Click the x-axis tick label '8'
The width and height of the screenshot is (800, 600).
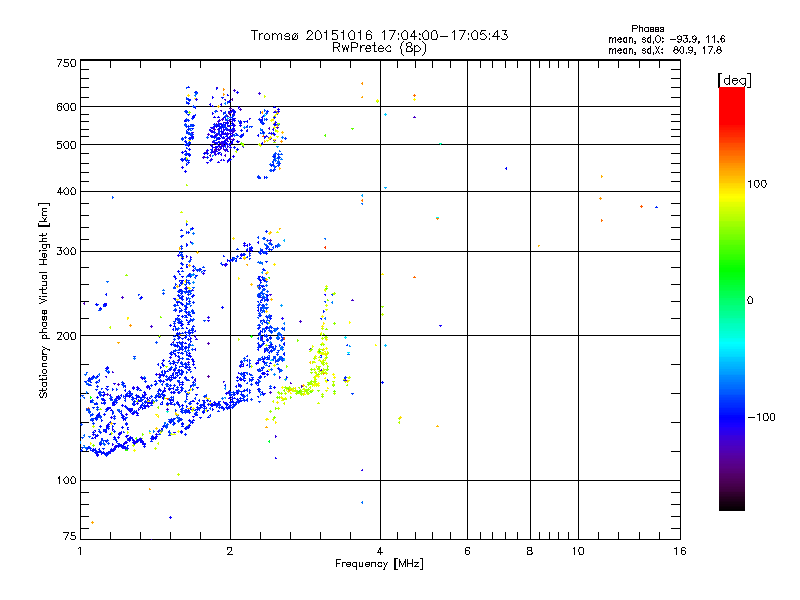[530, 551]
